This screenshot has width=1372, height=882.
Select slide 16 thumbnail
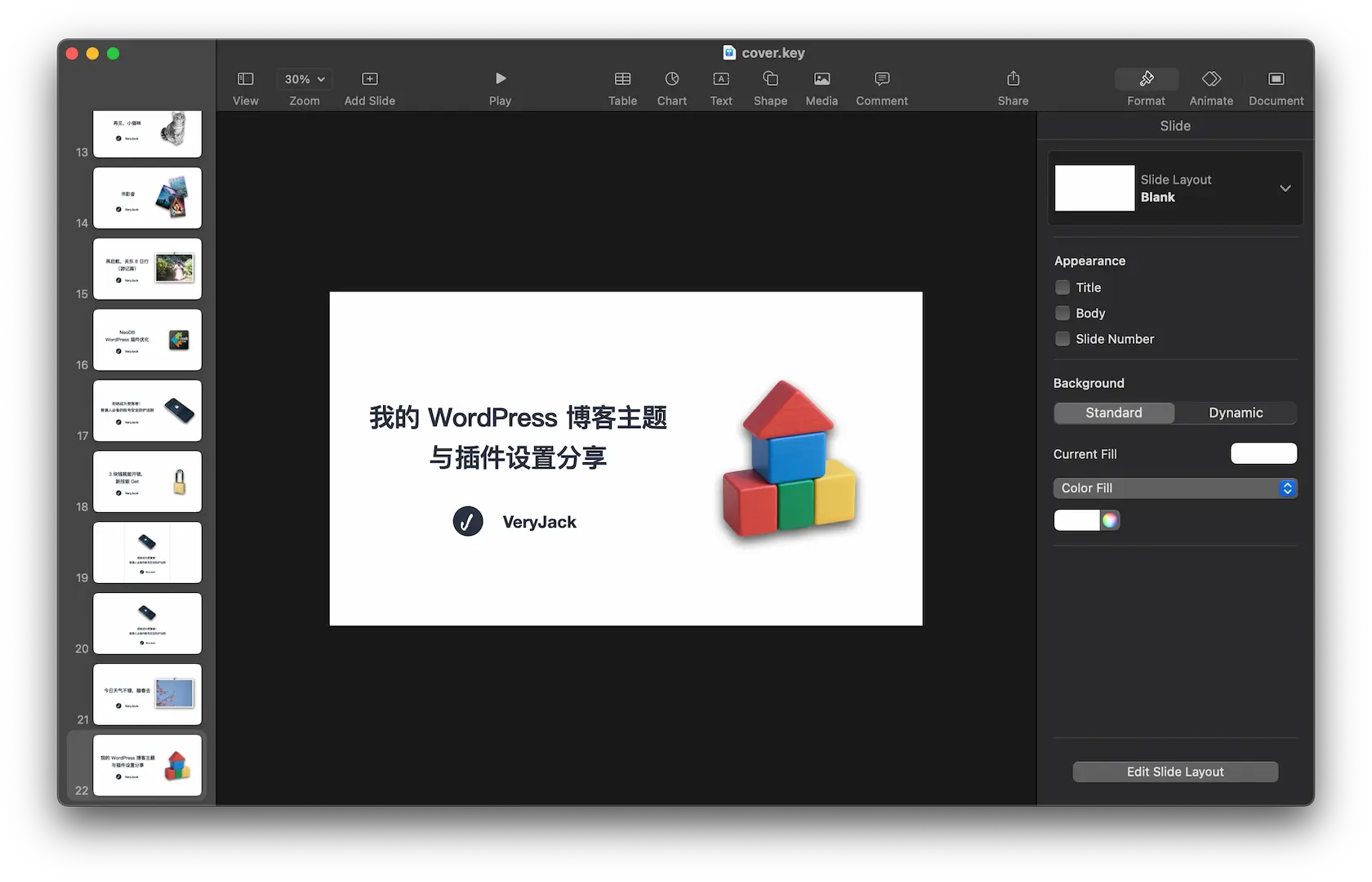147,340
